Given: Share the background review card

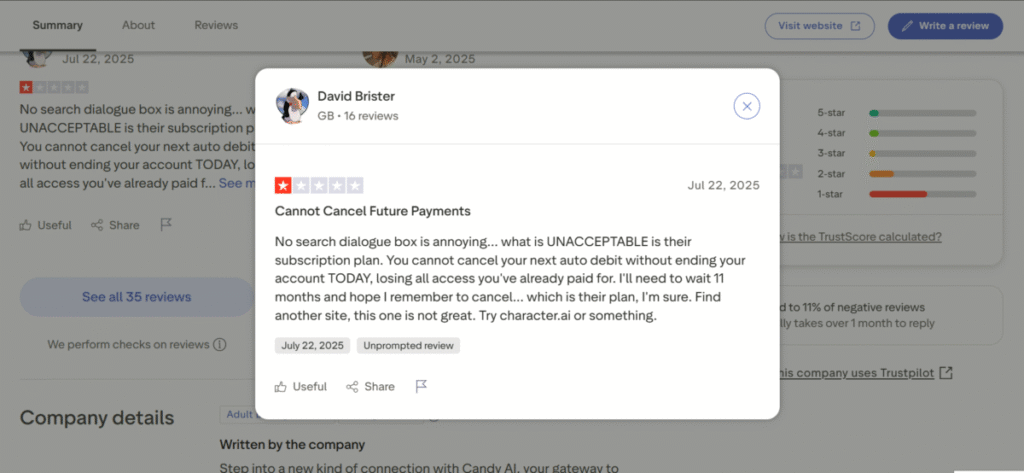Looking at the screenshot, I should tap(115, 225).
